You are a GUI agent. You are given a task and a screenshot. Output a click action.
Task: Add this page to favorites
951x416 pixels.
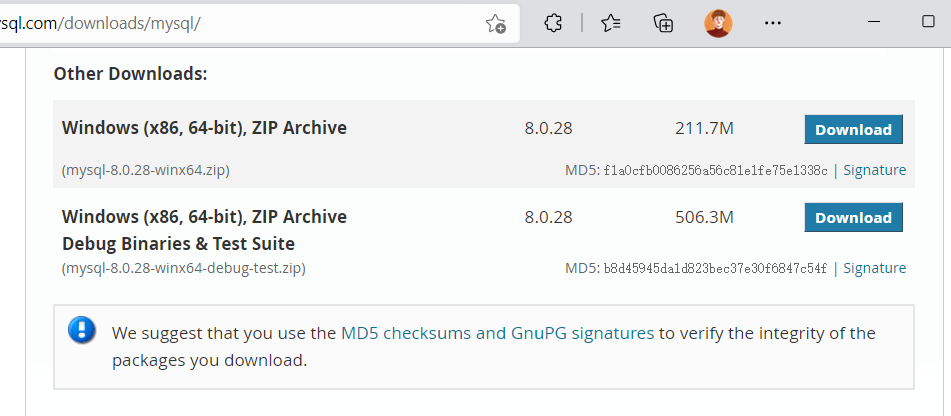pos(495,23)
